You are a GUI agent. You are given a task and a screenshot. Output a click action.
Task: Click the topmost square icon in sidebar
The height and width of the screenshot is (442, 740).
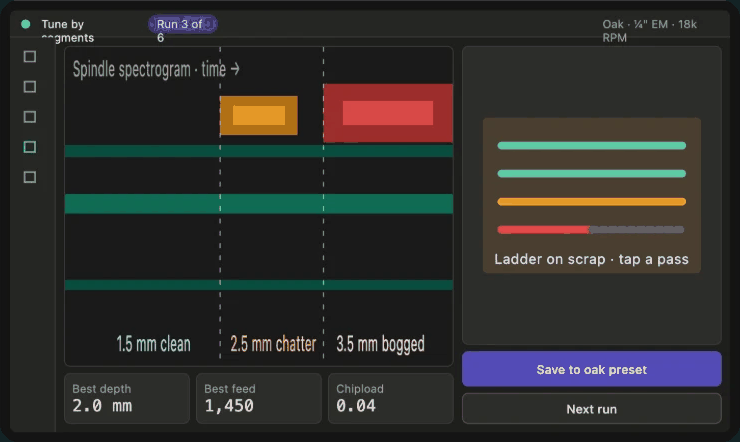(x=30, y=57)
